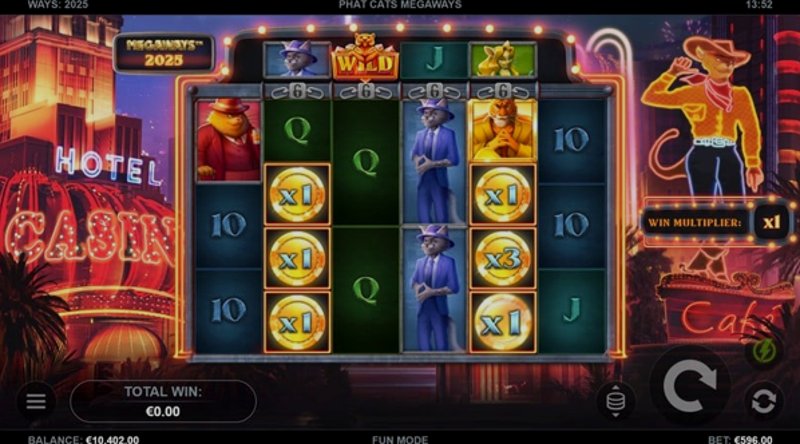
Task: Click the yellow tiger symbol on reel five
Action: pyautogui.click(x=503, y=131)
